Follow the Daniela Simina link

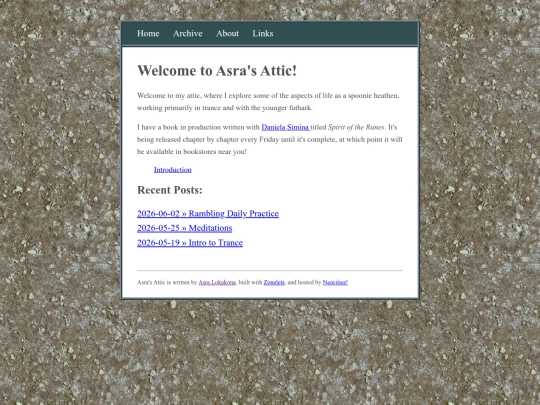(x=286, y=127)
